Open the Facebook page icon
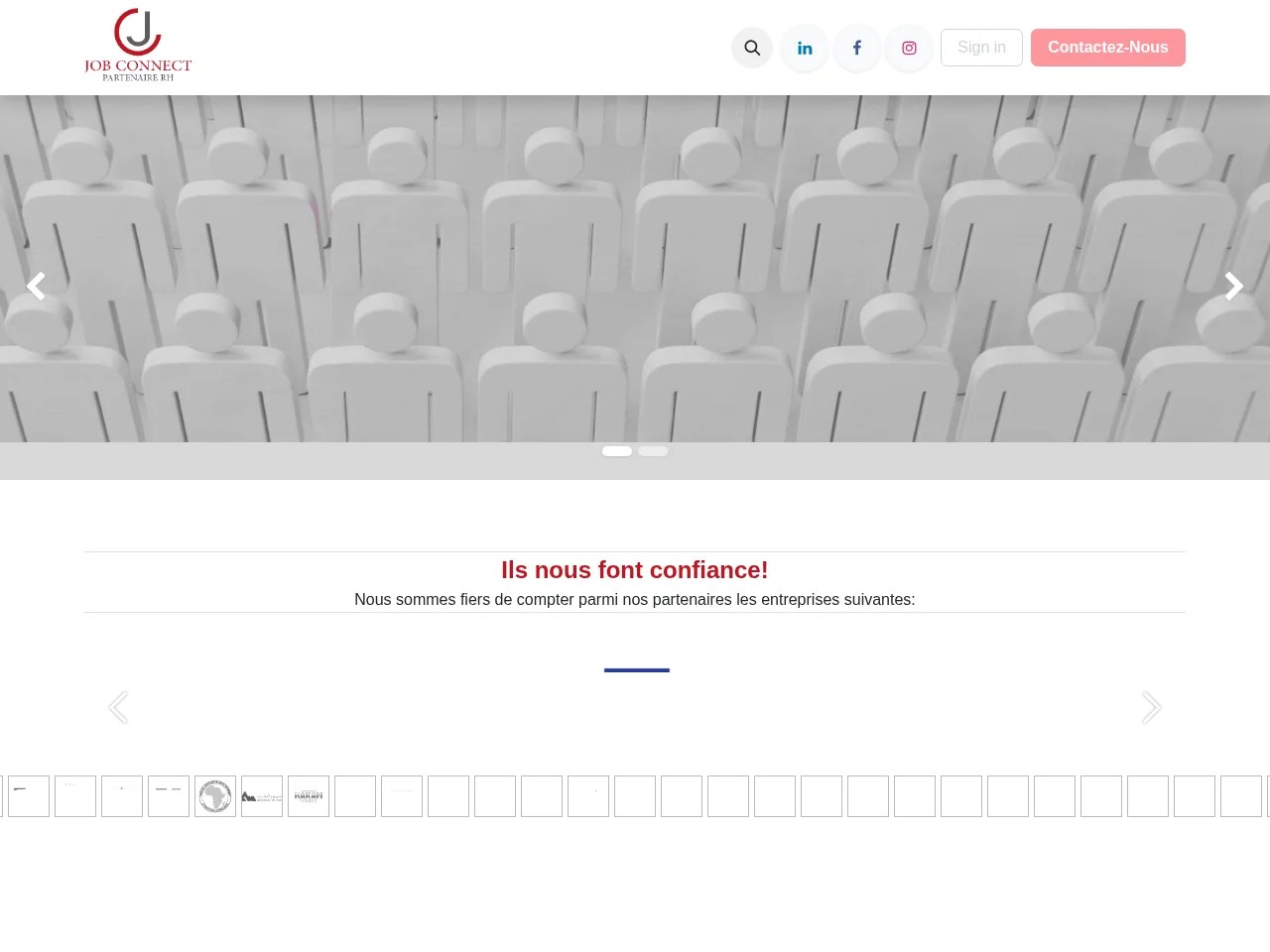 point(857,48)
